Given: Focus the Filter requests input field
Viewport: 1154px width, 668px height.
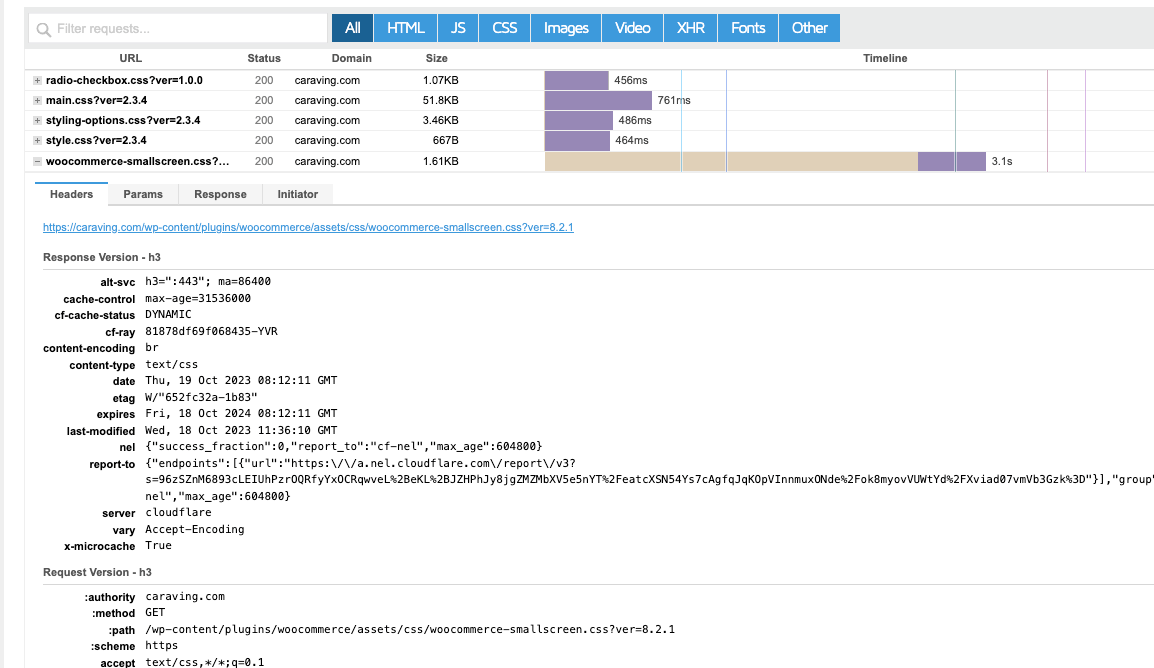Looking at the screenshot, I should pyautogui.click(x=178, y=29).
